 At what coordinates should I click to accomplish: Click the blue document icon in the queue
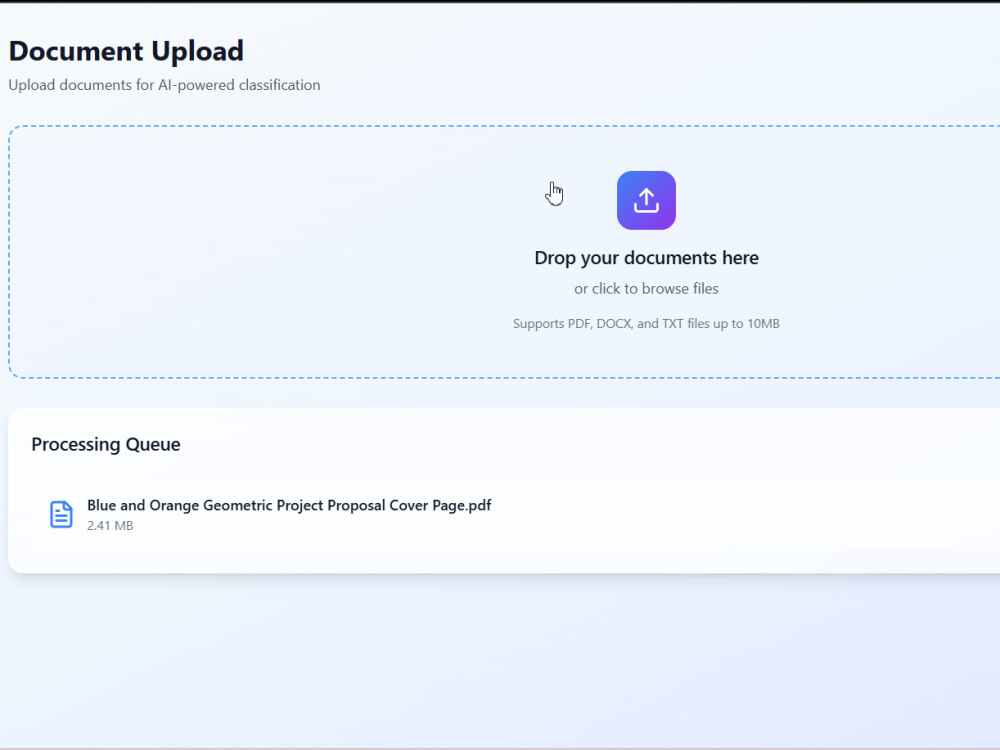61,514
